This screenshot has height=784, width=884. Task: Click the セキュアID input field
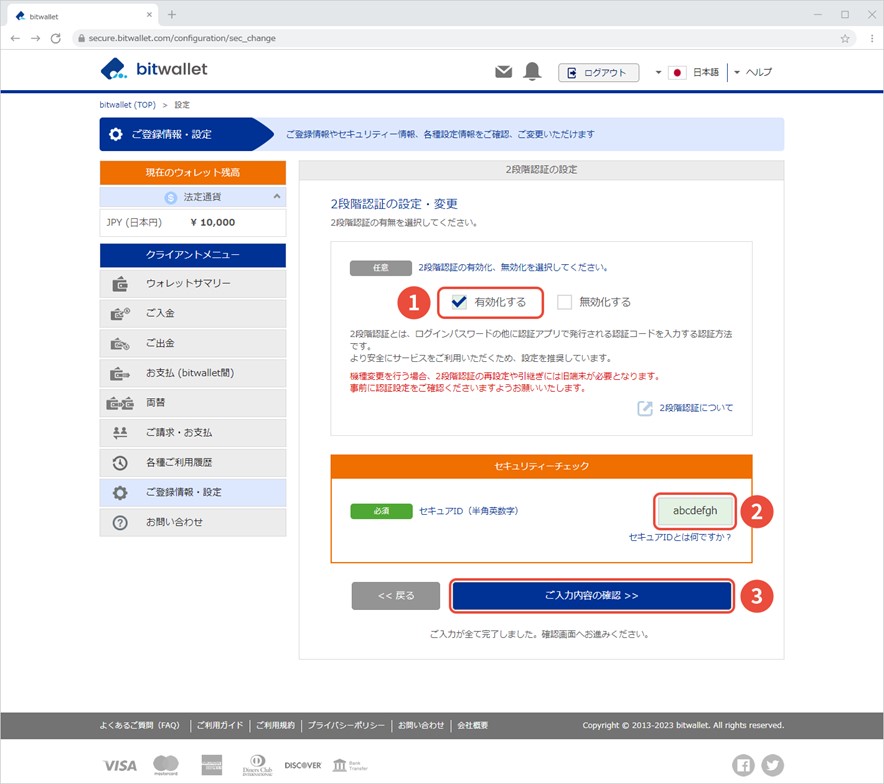click(x=694, y=511)
